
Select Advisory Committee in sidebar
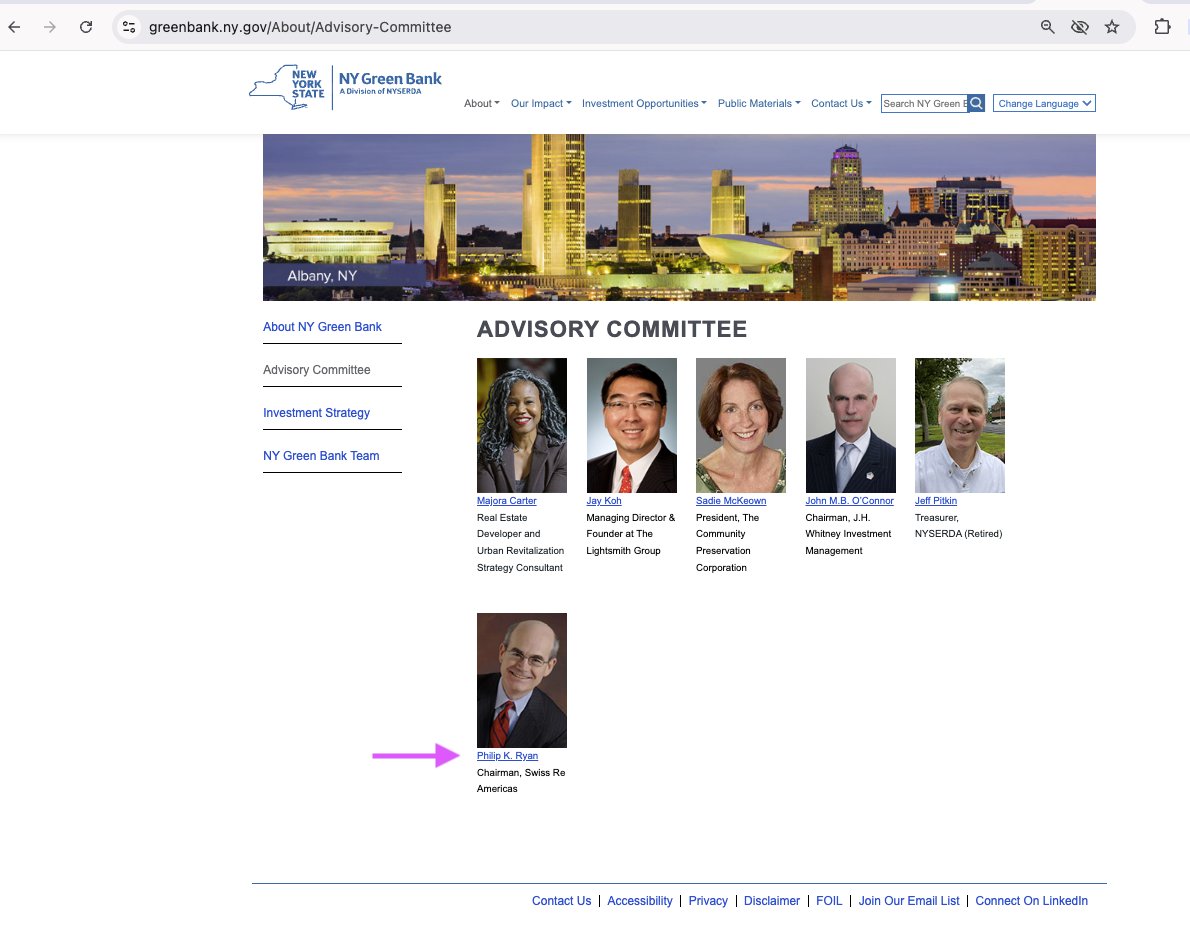point(316,370)
